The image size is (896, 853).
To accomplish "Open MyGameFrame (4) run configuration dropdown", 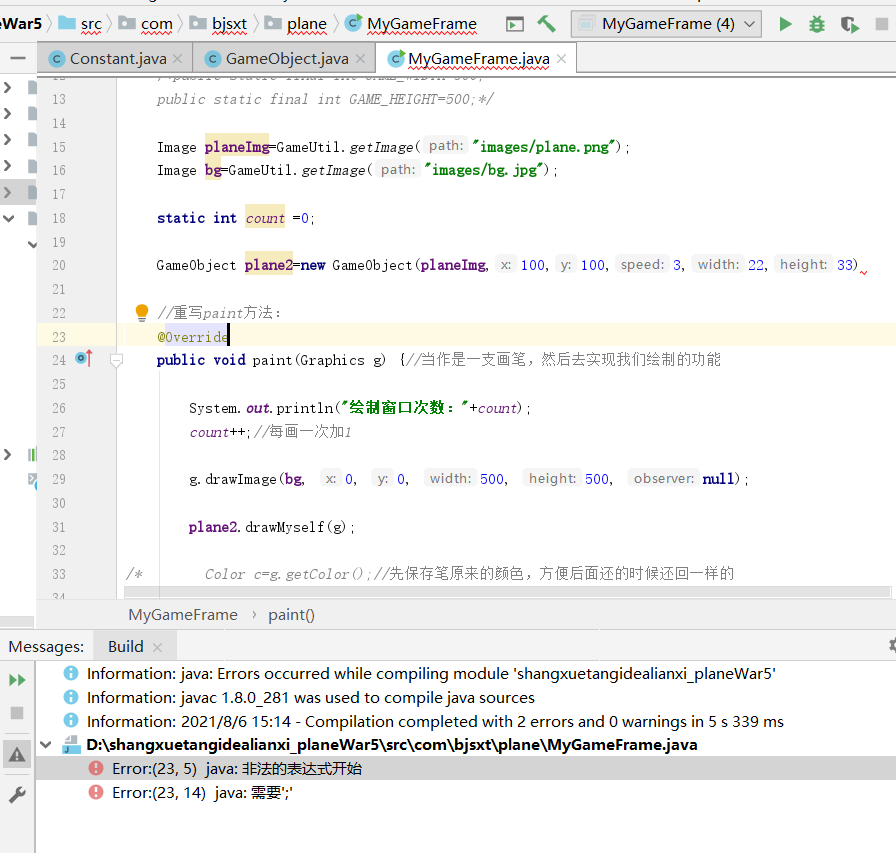I will coord(666,24).
